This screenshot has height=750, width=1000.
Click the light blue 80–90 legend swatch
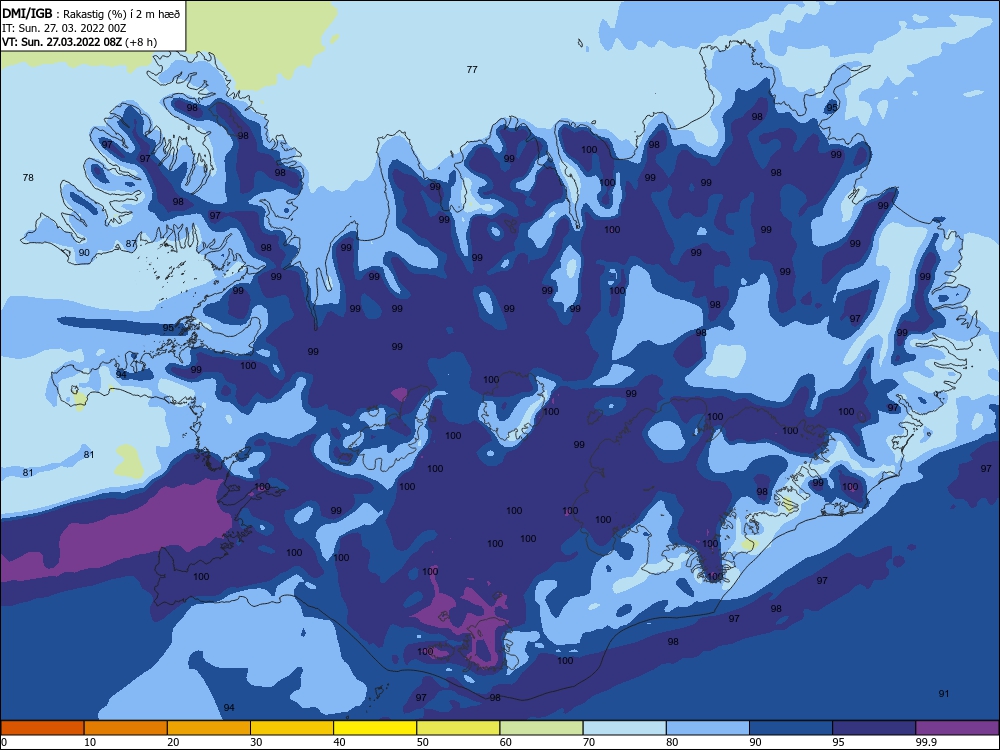(x=708, y=728)
